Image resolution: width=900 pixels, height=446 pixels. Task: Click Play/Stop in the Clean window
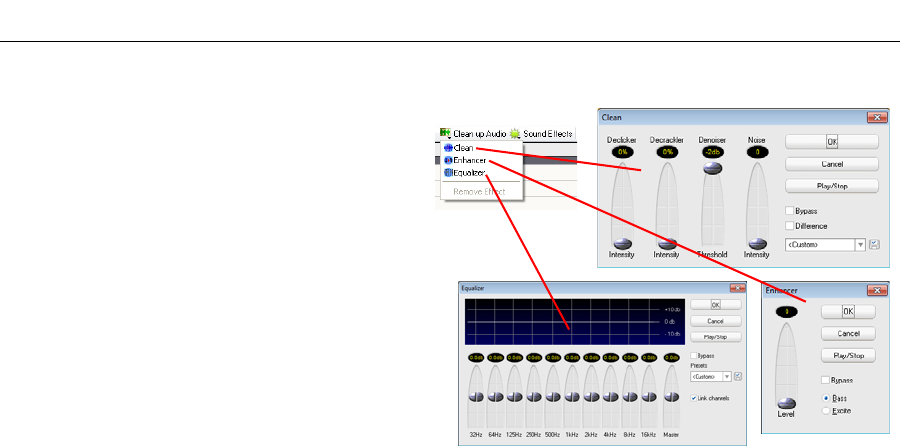click(x=832, y=186)
